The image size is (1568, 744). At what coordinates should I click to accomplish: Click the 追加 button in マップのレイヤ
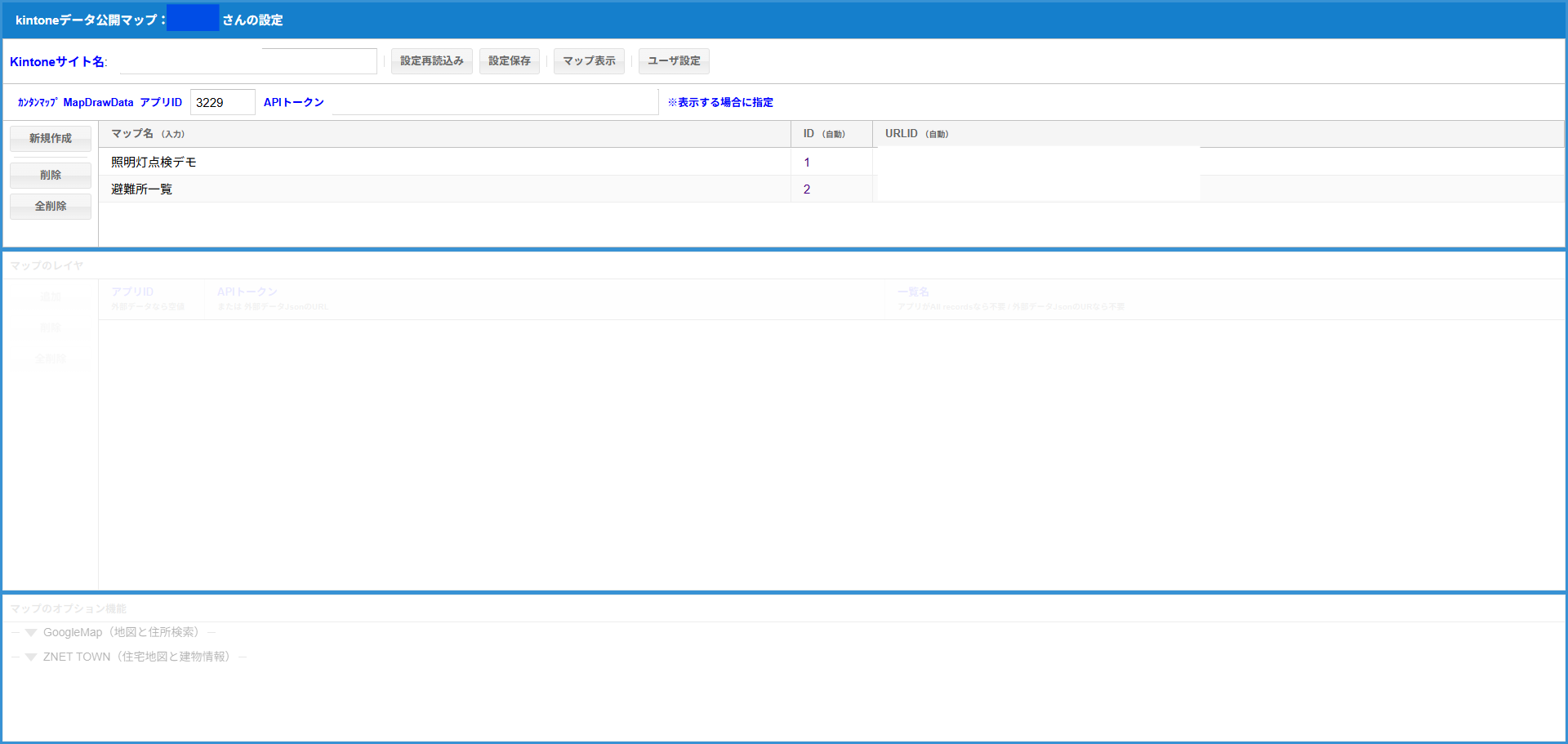coord(51,297)
